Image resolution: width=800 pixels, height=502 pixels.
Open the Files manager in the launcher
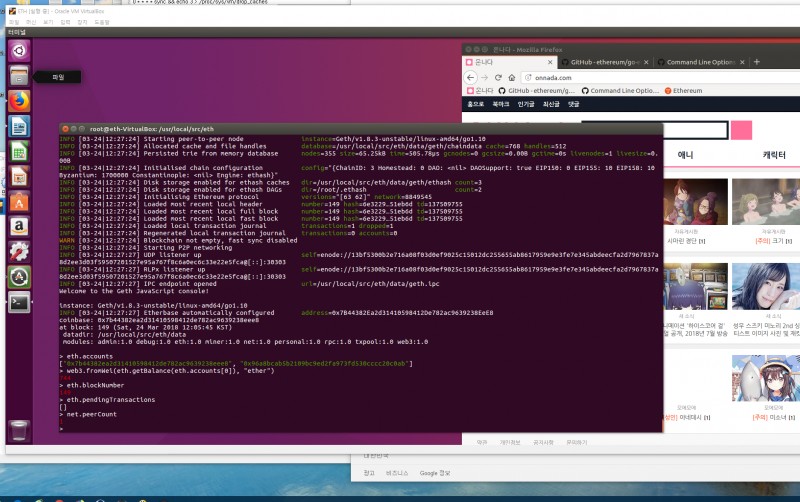tap(19, 76)
